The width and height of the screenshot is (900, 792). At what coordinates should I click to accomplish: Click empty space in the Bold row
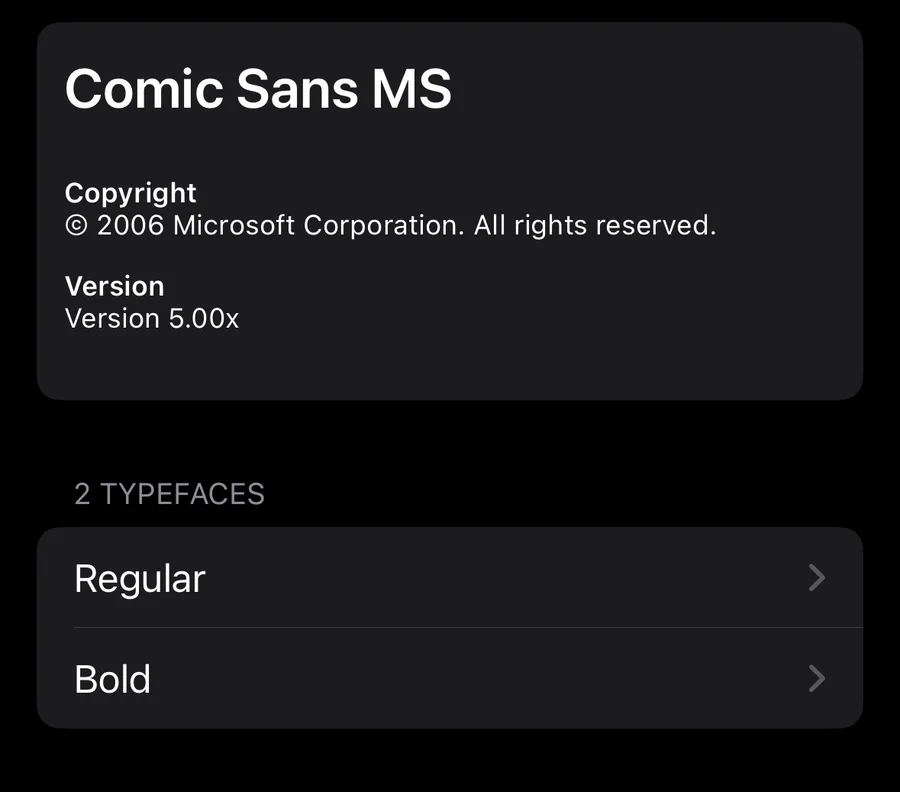(x=500, y=679)
